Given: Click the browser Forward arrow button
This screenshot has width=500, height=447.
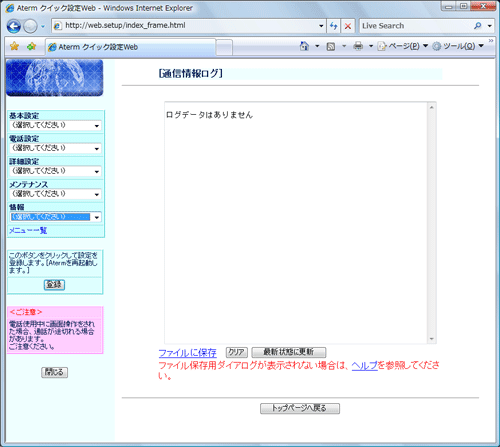Looking at the screenshot, I should [x=31, y=26].
